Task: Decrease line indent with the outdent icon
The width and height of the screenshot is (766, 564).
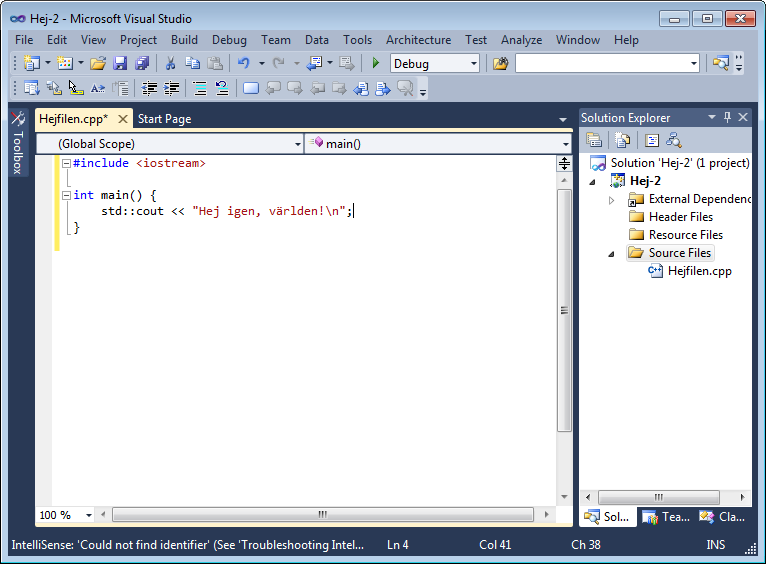Action: (x=149, y=88)
